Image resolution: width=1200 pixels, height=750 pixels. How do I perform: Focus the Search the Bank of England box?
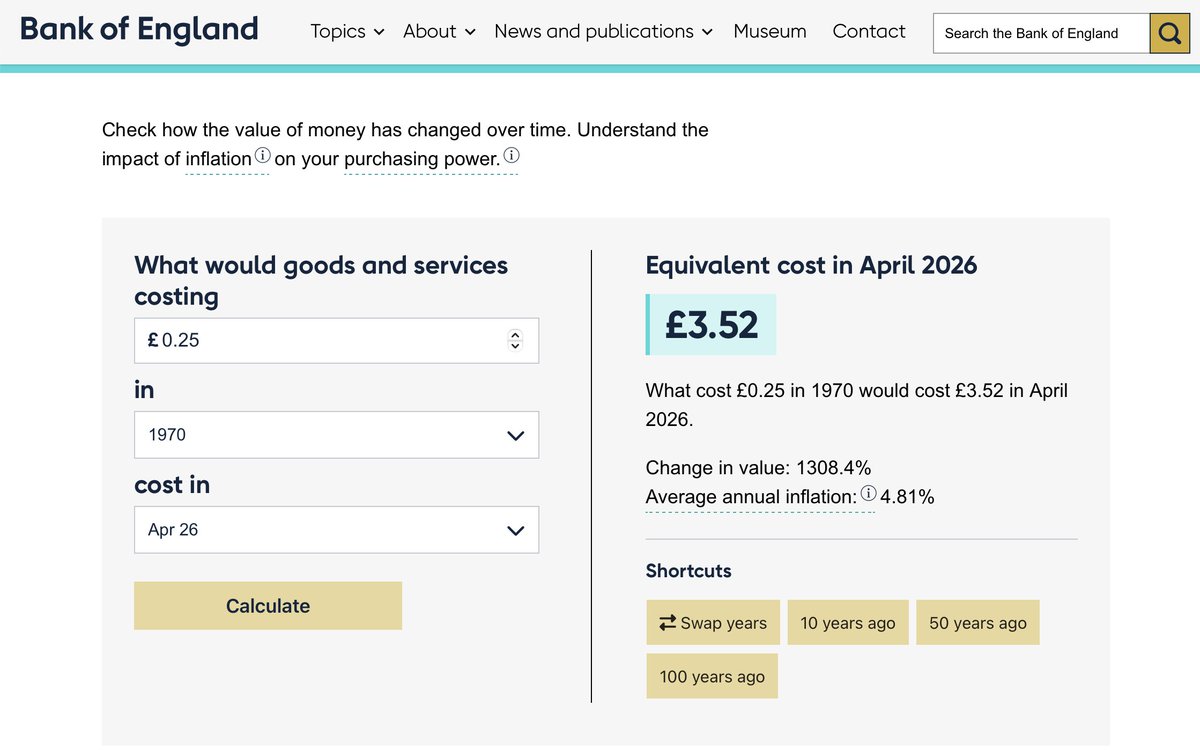coord(1041,33)
